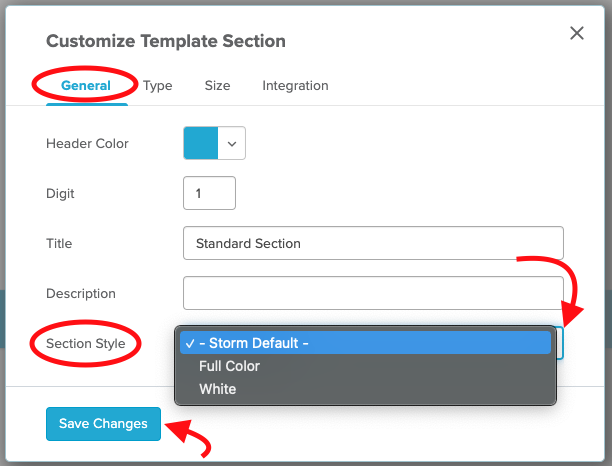Click the Section Style label
Screen dimensions: 612x466
click(x=85, y=343)
